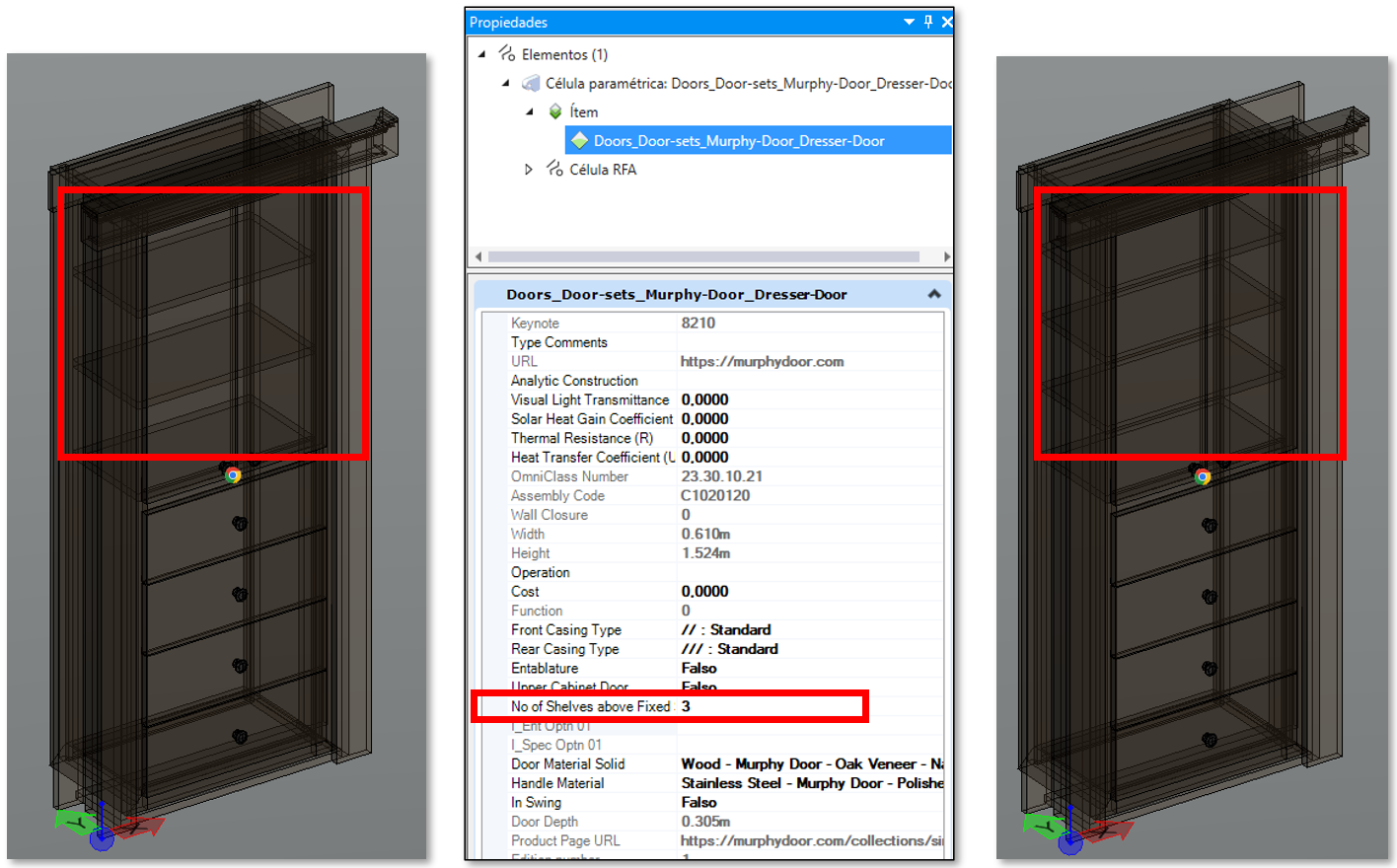Collapse the Elementos (1) tree node arrow
This screenshot has height=868, width=1397.
481,54
